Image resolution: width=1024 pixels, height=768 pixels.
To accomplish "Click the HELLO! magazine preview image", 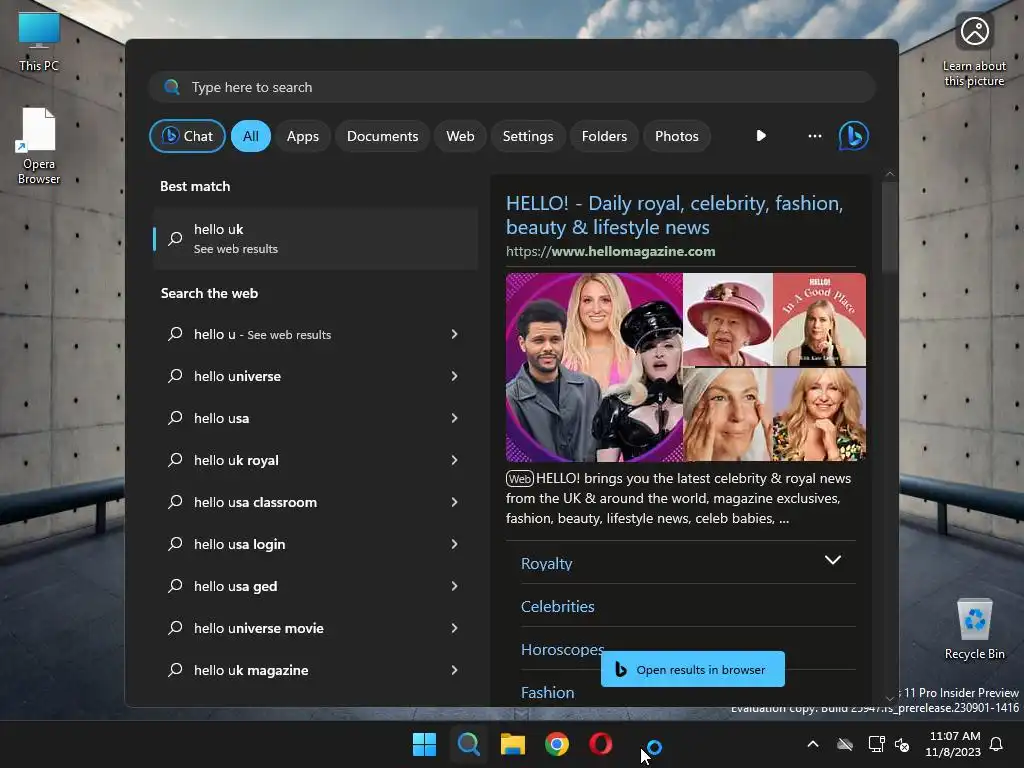I will pos(686,367).
